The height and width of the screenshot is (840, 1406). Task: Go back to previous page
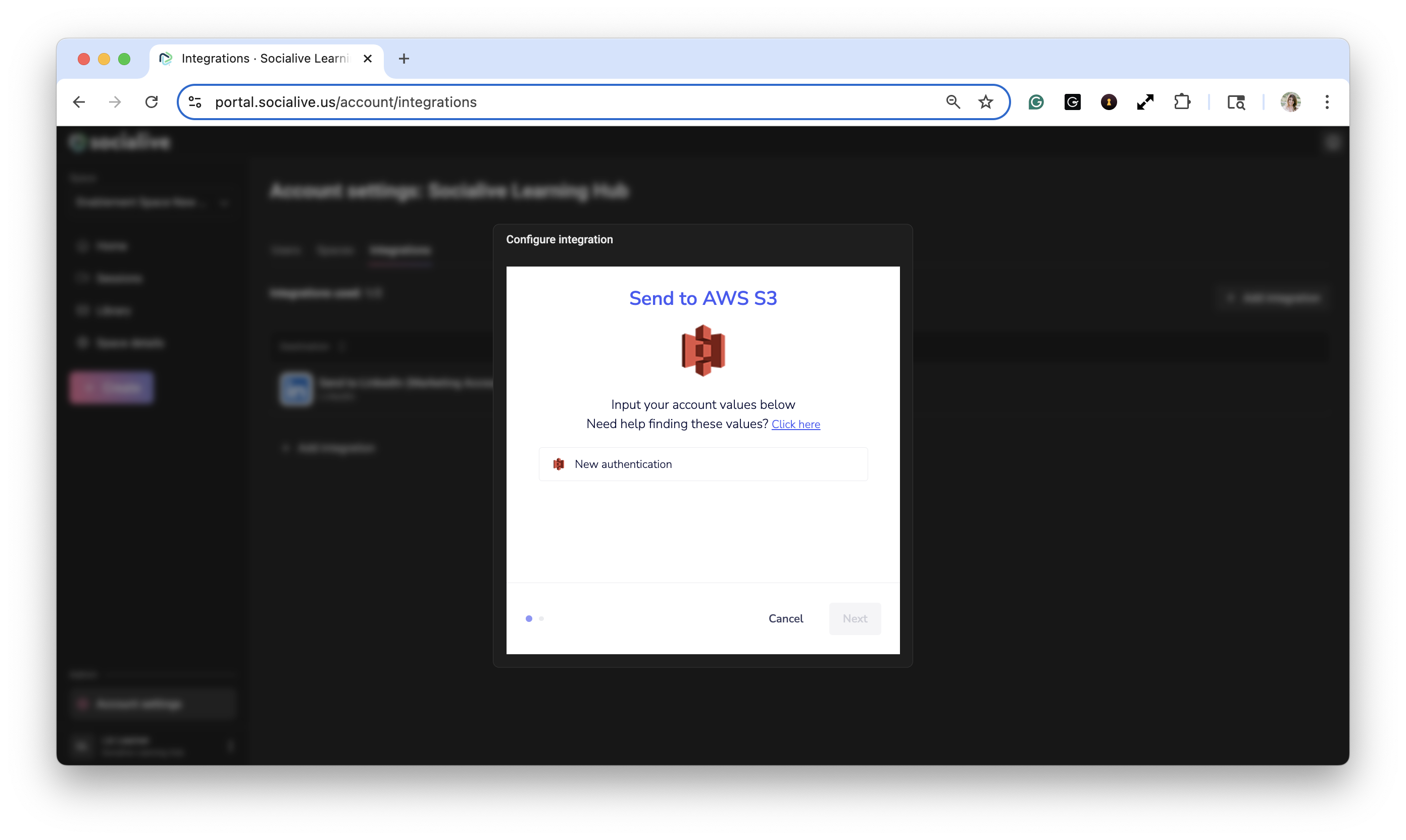[x=79, y=102]
